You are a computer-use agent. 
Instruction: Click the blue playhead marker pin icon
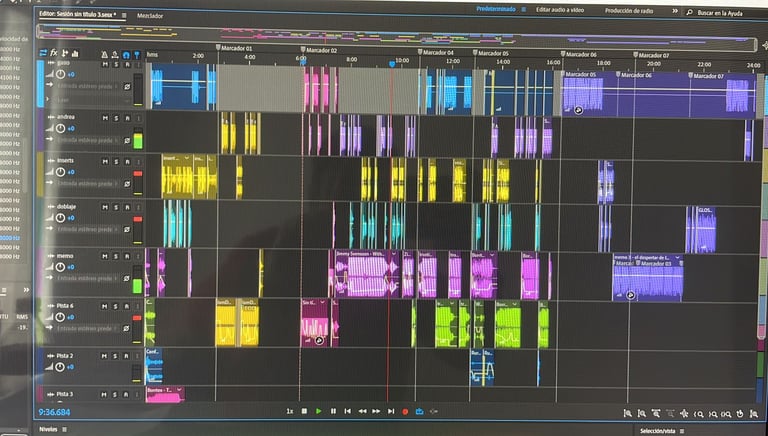click(137, 55)
